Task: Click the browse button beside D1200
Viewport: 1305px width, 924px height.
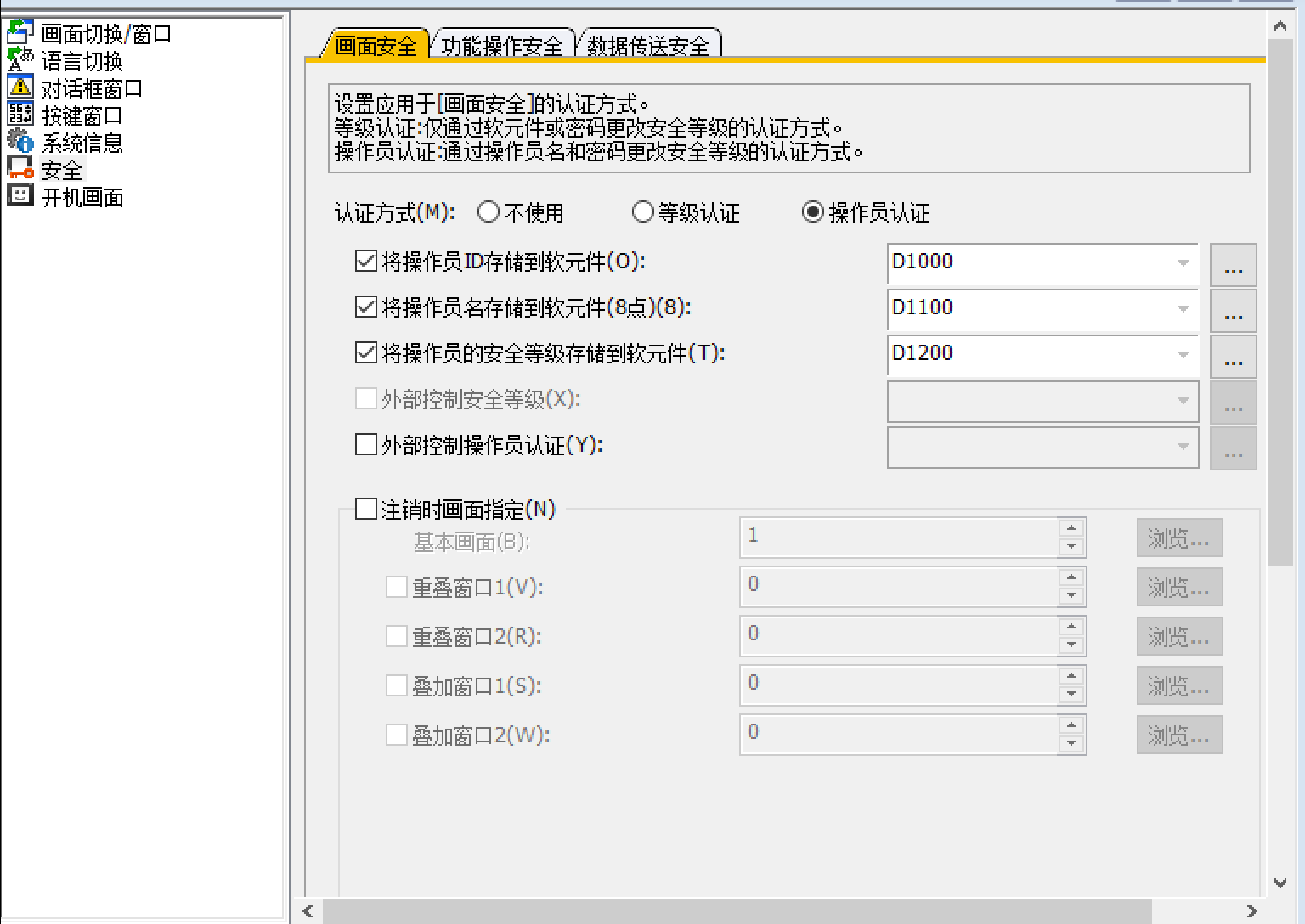Action: 1233,357
